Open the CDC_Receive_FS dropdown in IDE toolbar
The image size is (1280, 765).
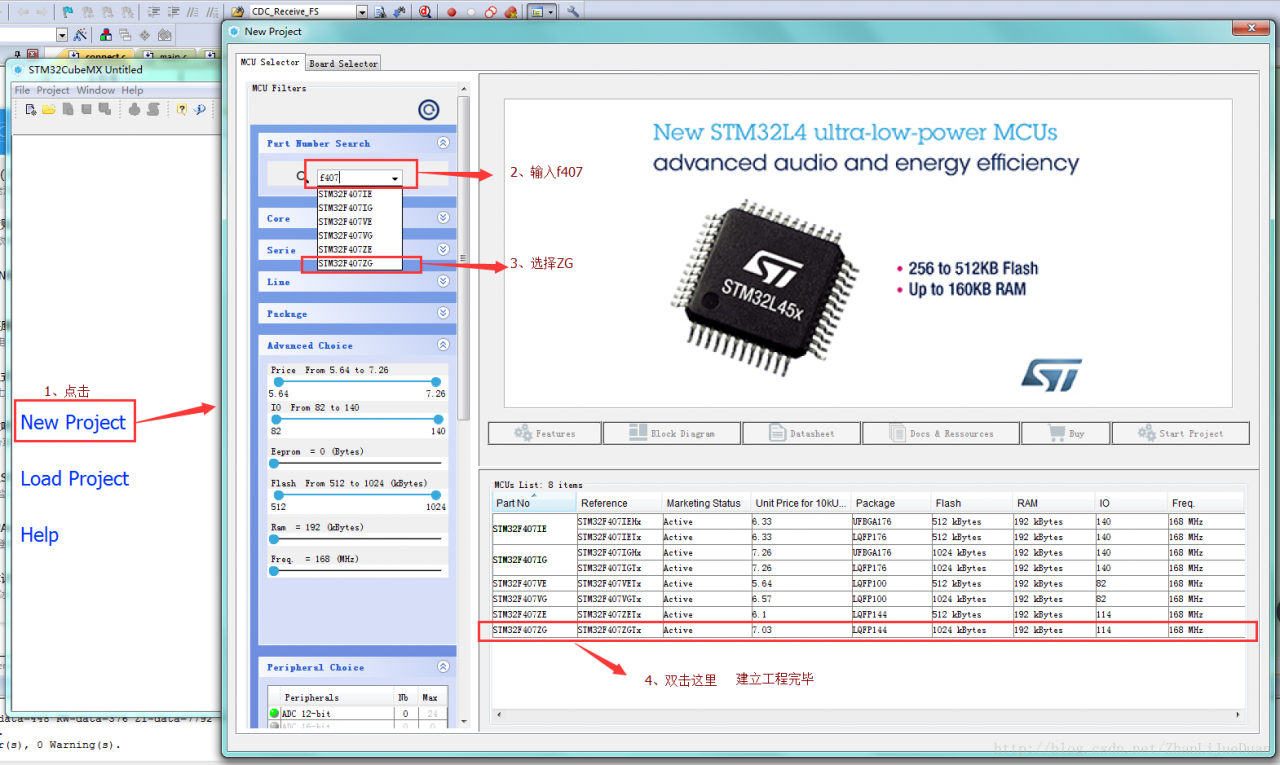coord(362,12)
